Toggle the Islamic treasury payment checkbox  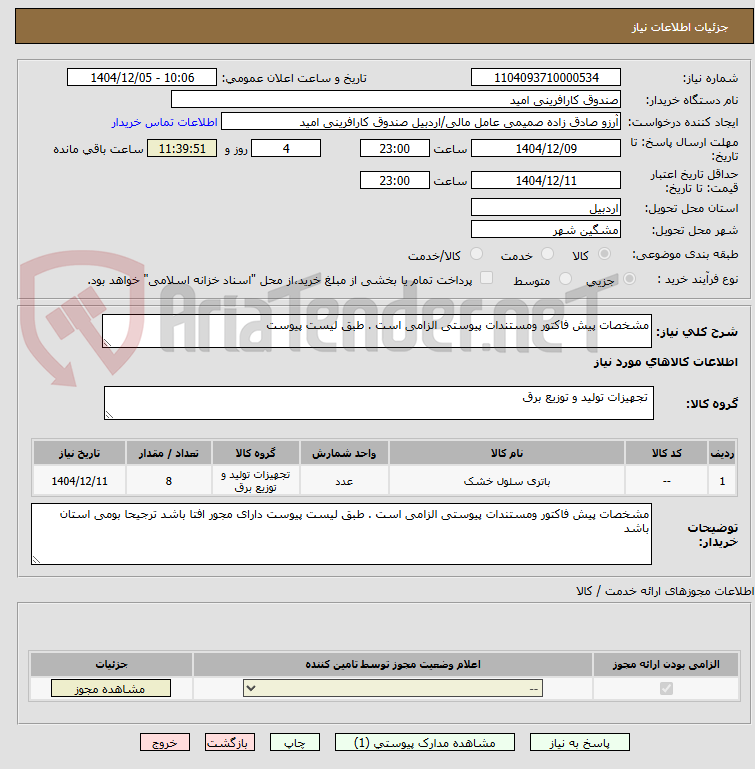tap(486, 278)
